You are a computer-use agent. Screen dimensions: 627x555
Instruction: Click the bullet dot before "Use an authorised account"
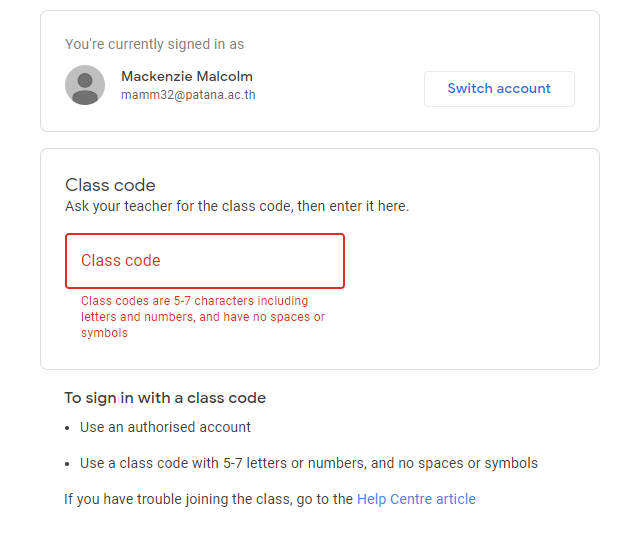(67, 428)
